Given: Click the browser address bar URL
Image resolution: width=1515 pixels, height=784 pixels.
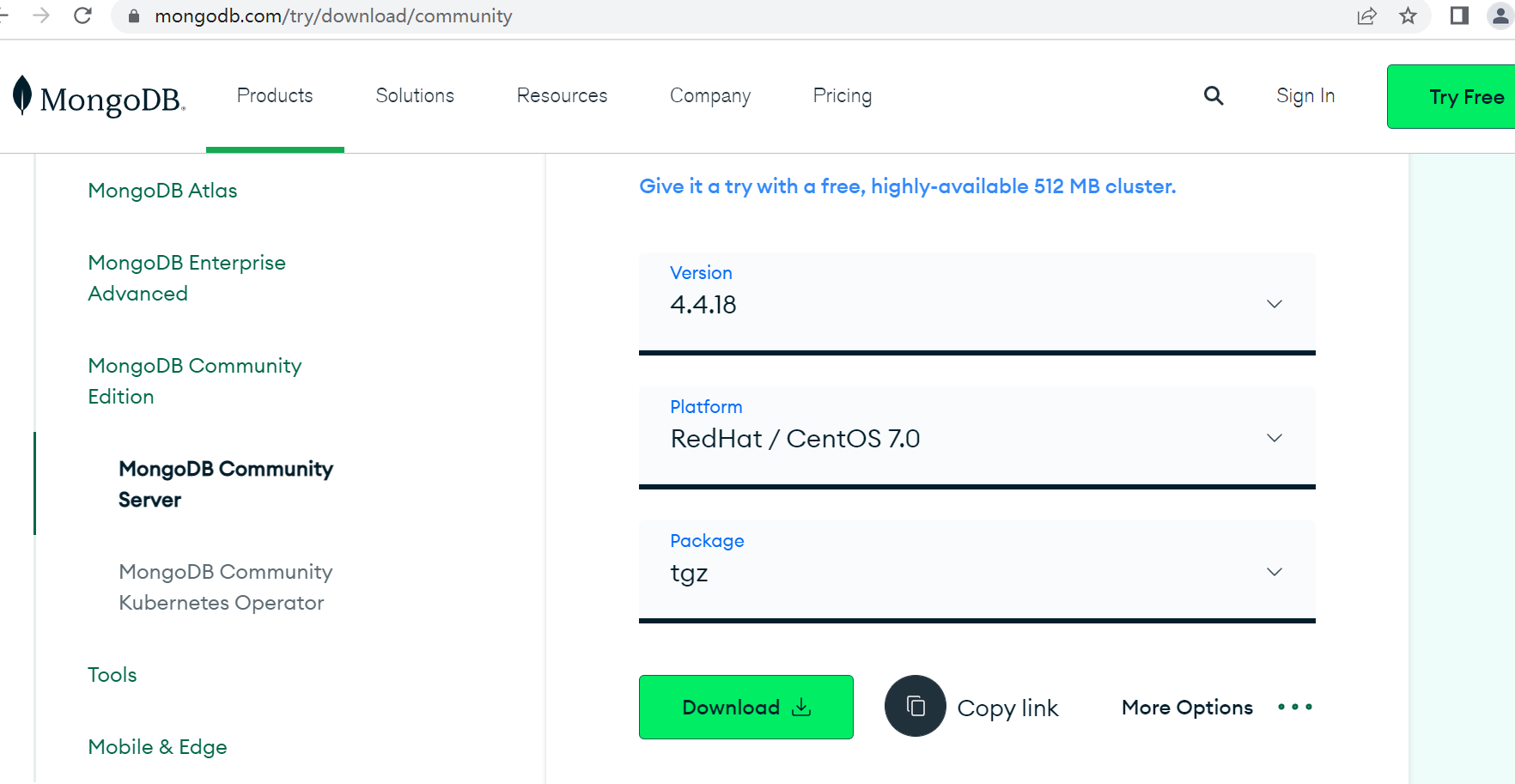Looking at the screenshot, I should click(333, 15).
